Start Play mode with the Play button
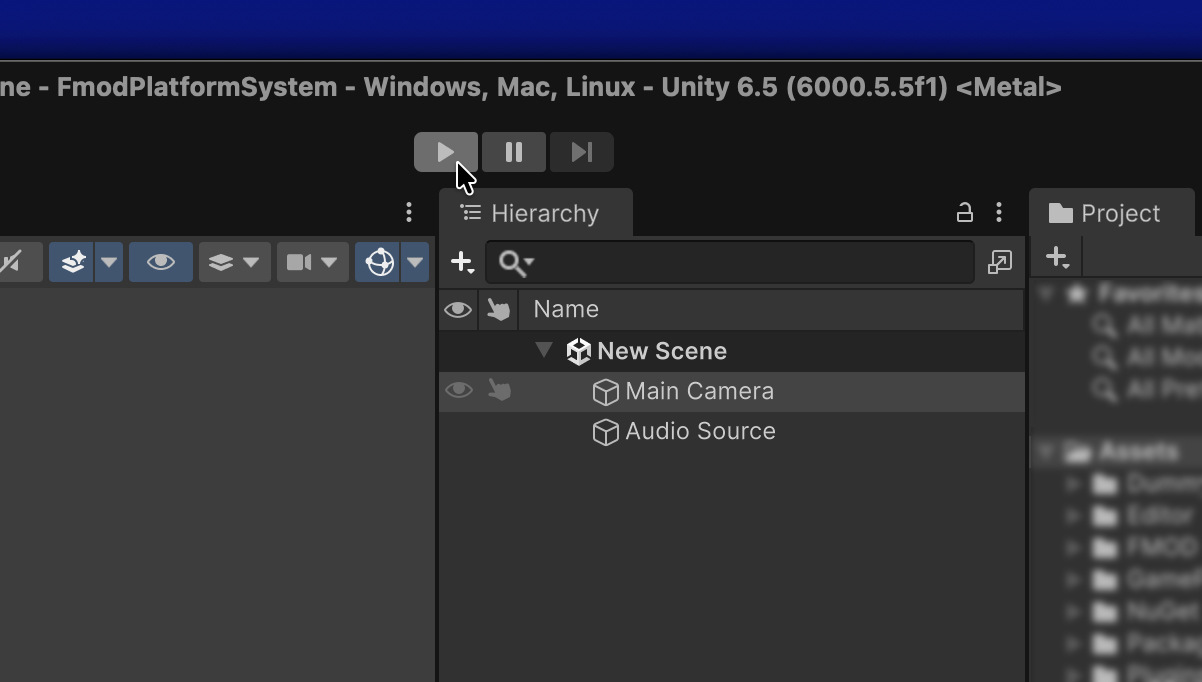Viewport: 1202px width, 682px height. point(446,152)
